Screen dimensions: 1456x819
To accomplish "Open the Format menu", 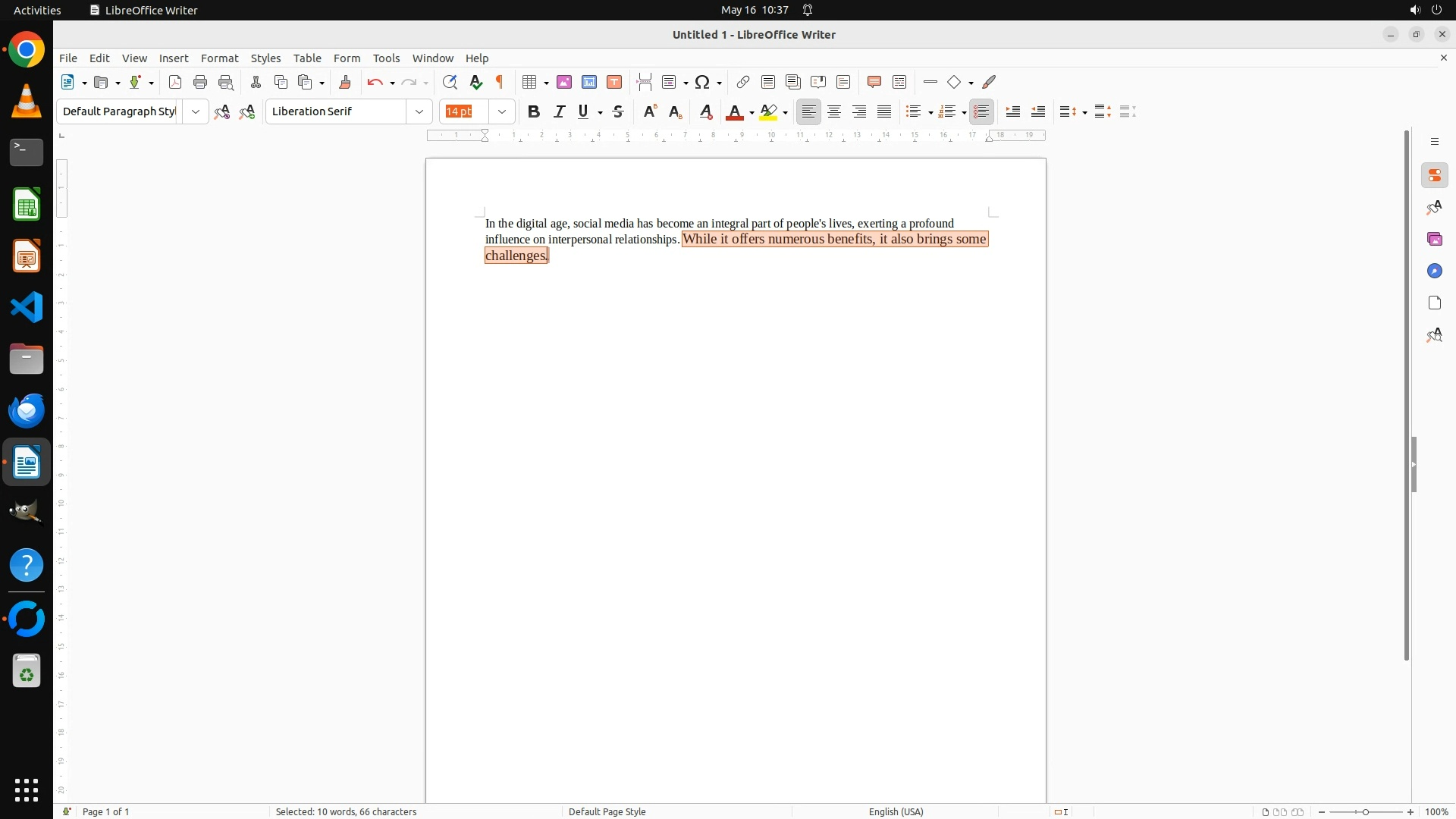I will pyautogui.click(x=219, y=58).
